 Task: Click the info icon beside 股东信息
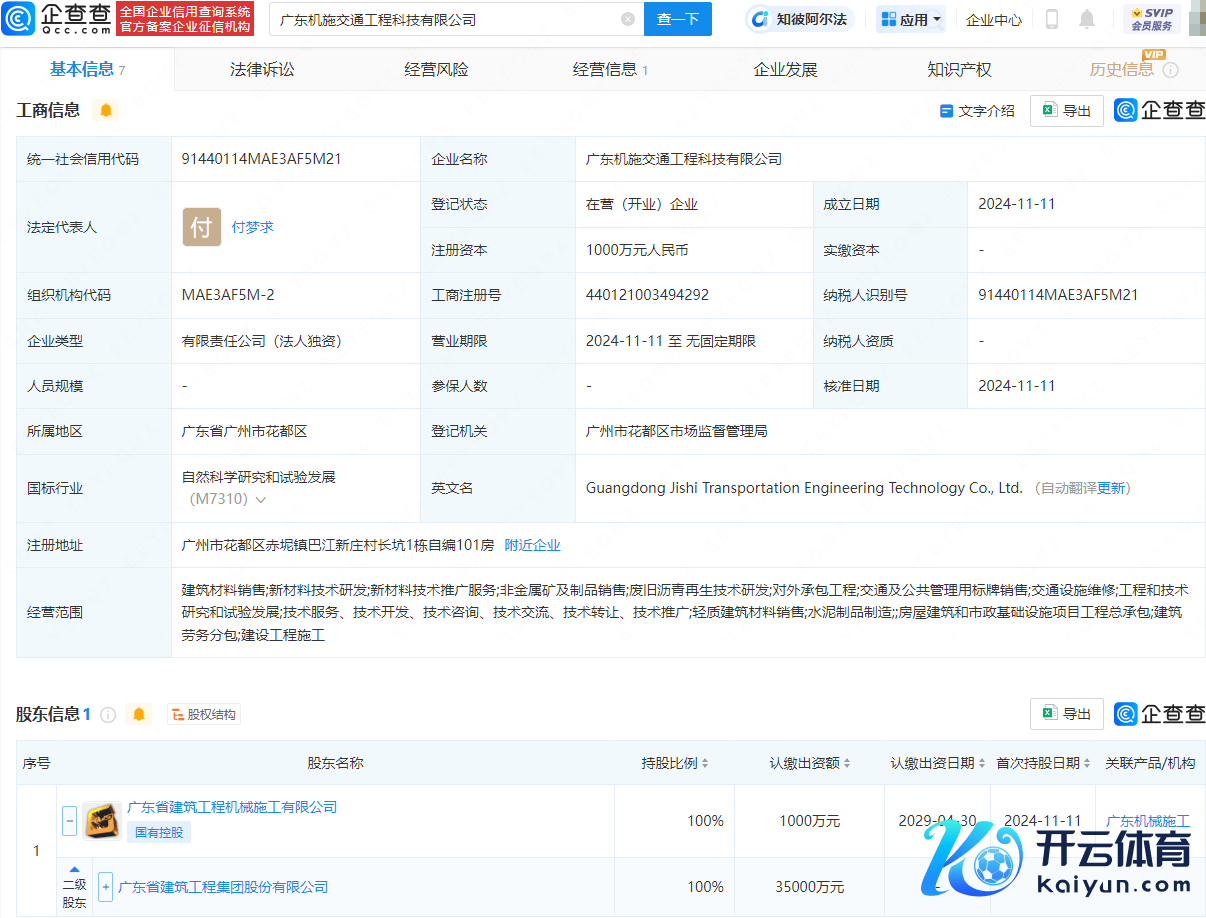(108, 714)
